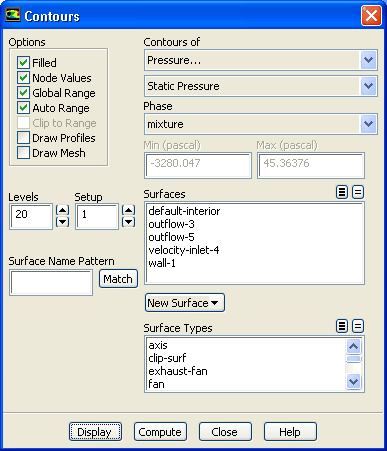Click the Surface Name Pattern field
Screen dimensions: 387x451
coord(51,283)
